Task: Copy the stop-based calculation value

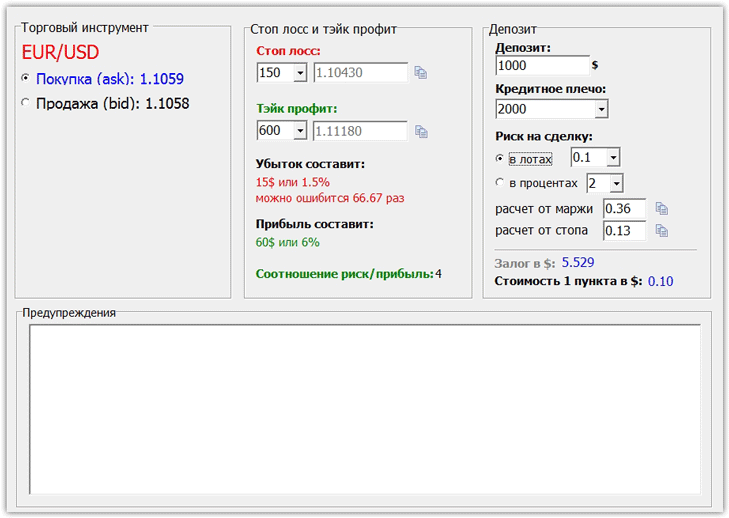Action: 661,231
